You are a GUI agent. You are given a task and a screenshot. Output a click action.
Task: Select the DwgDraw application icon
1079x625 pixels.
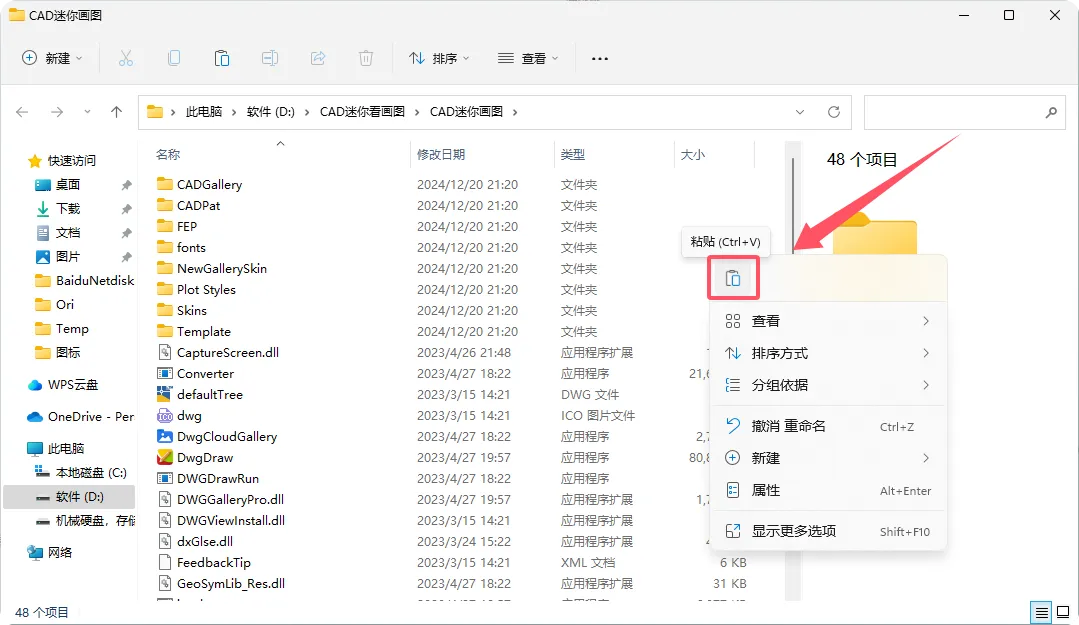point(164,457)
